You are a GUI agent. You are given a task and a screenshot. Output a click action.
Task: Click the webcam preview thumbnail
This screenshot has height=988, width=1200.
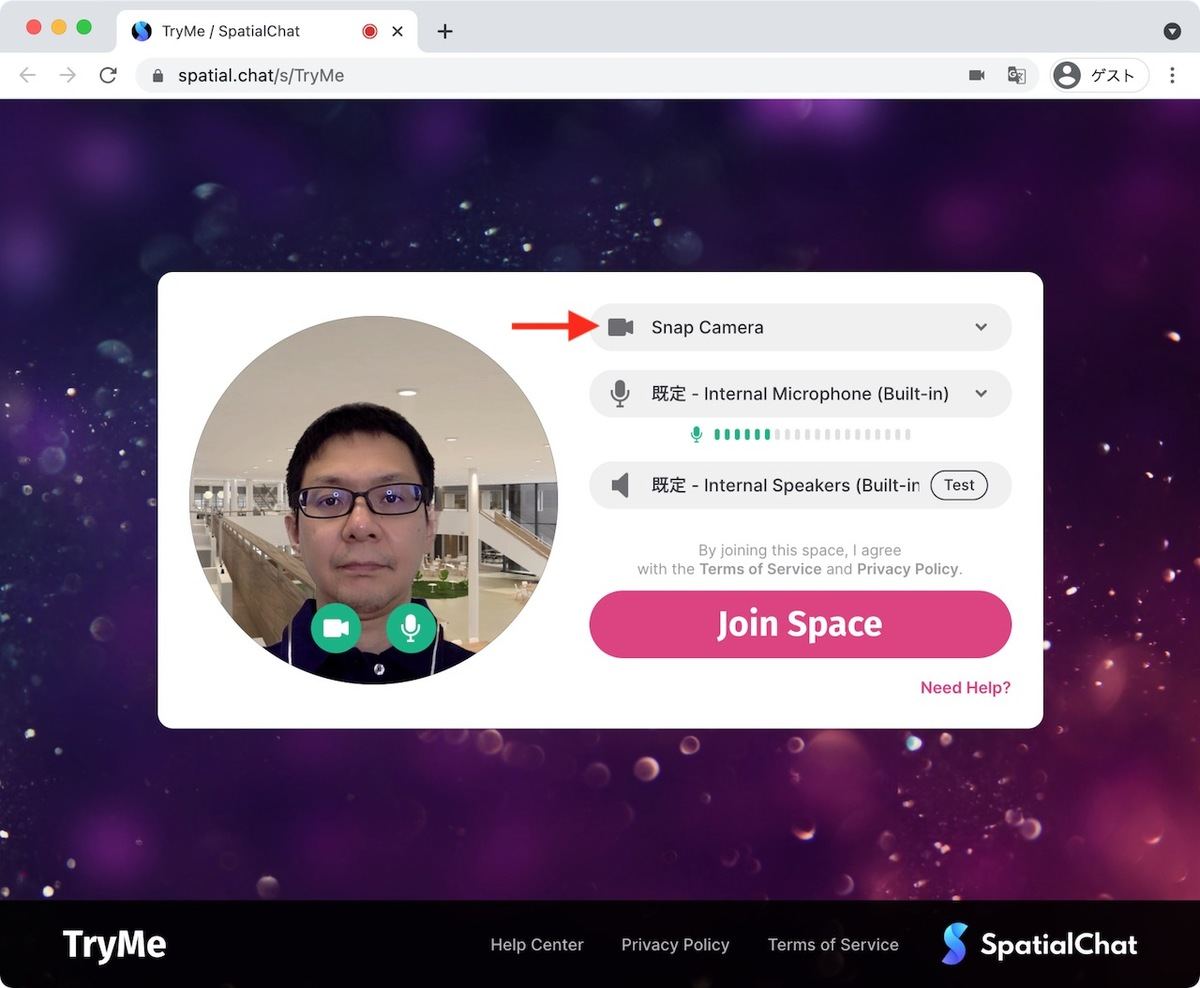point(374,500)
